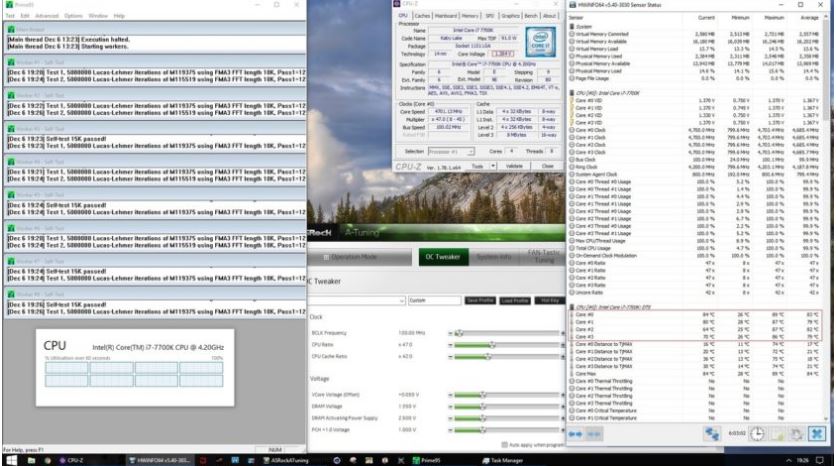Click the minus button beside the DRAM Voltage slider
Viewport: 836px width, 466px height.
pos(450,407)
